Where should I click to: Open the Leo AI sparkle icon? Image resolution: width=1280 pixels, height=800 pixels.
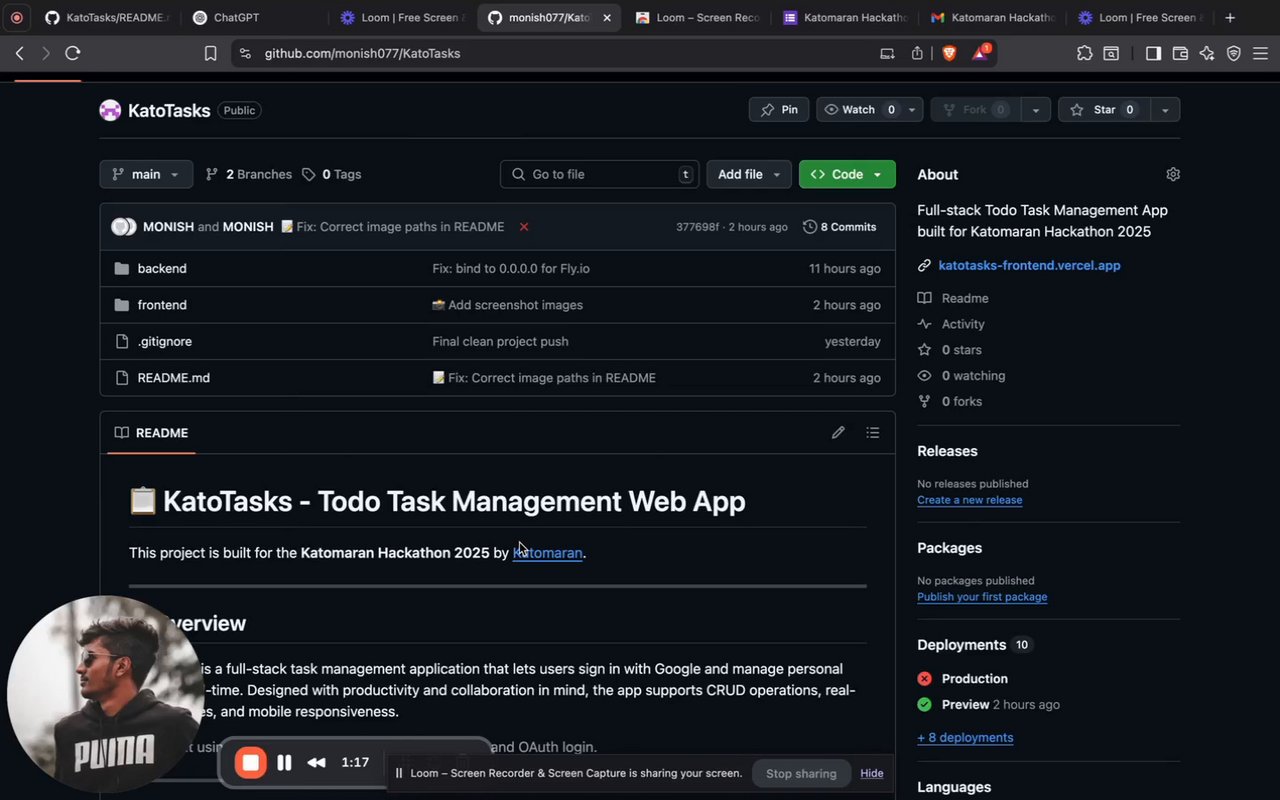click(1207, 53)
